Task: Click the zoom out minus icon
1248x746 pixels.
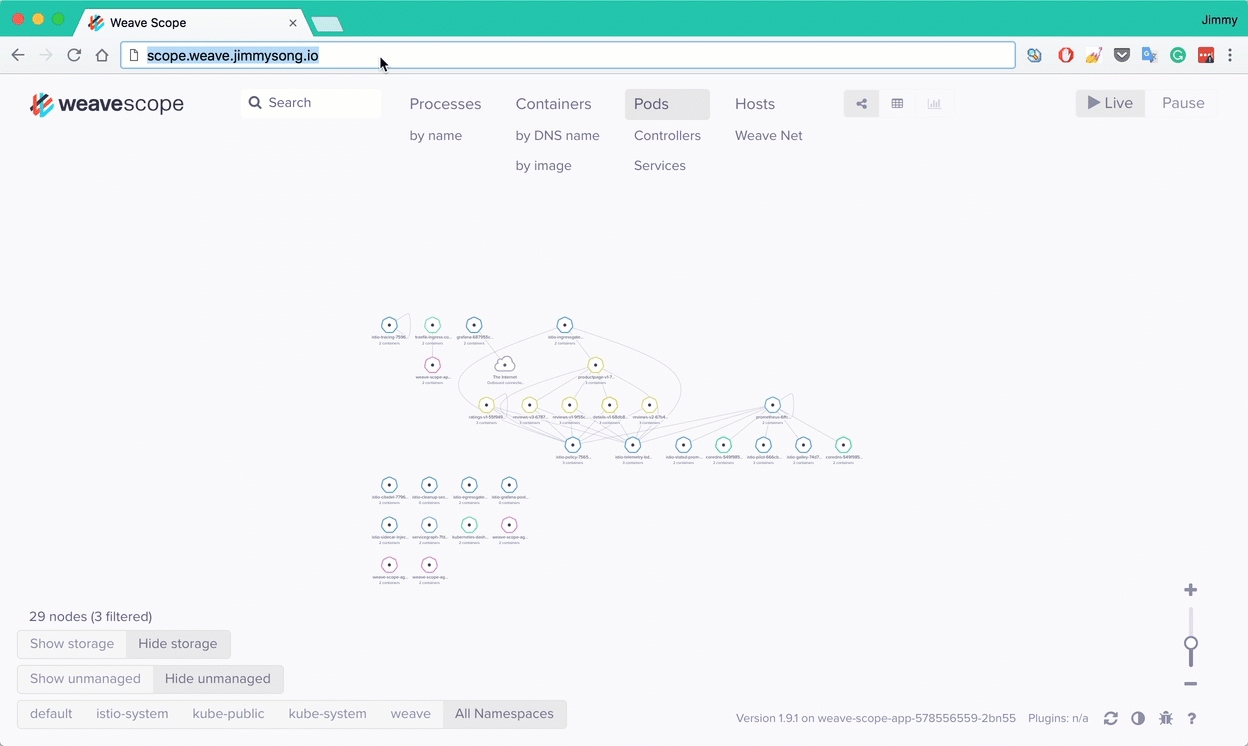Action: click(1190, 684)
